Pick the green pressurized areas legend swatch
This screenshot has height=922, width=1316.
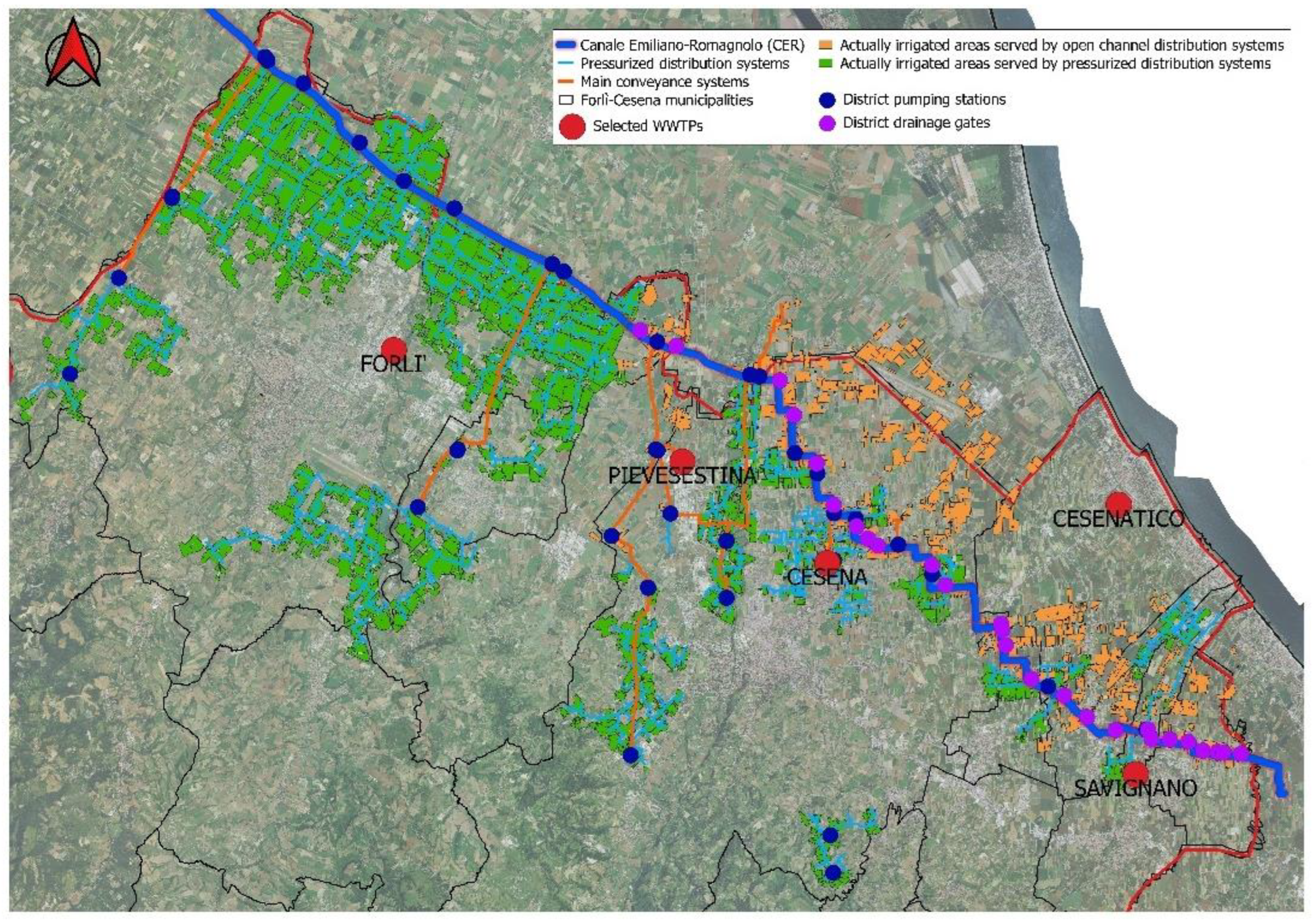click(x=827, y=63)
